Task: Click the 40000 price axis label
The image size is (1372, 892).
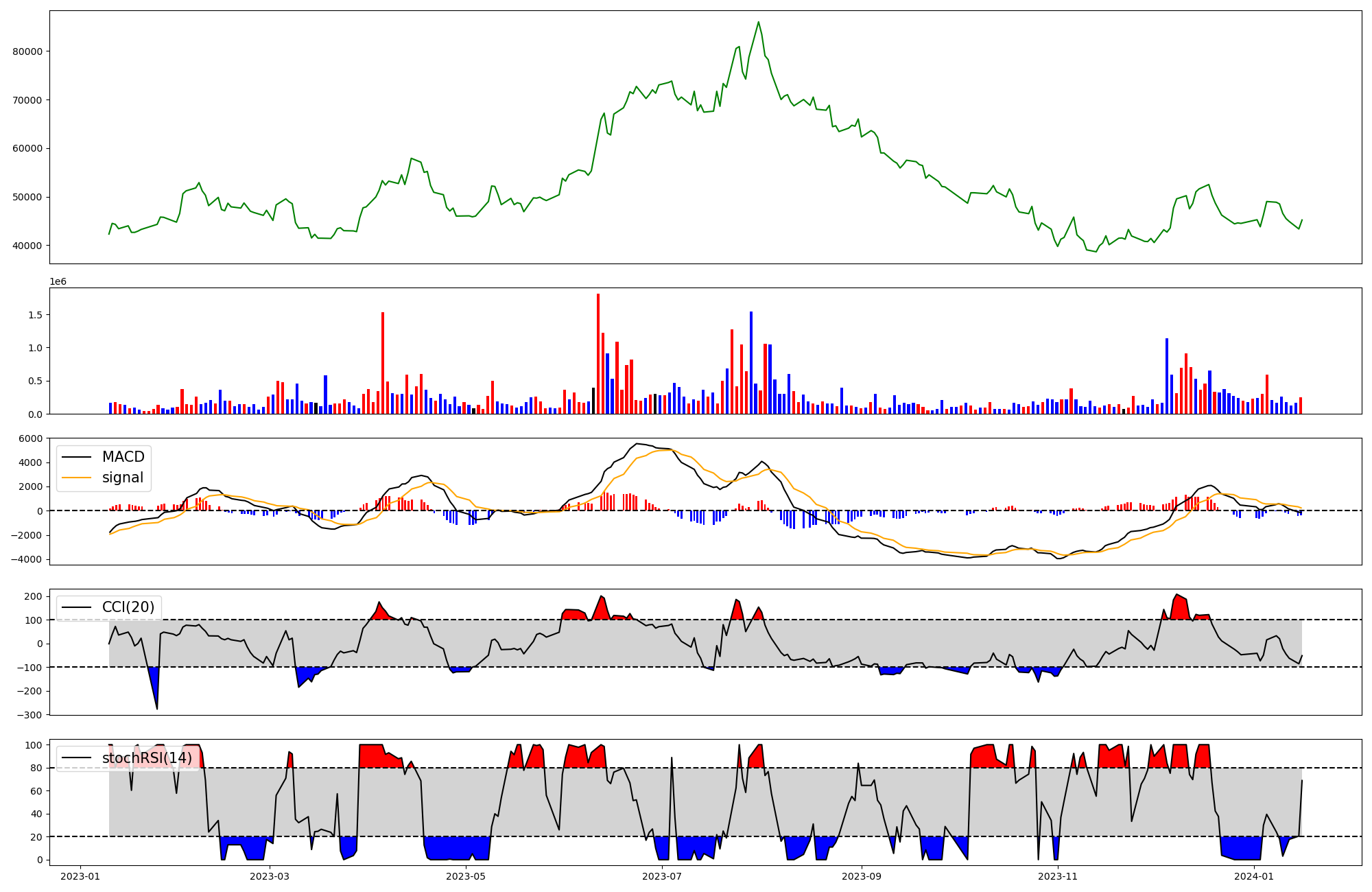Action: pos(27,246)
